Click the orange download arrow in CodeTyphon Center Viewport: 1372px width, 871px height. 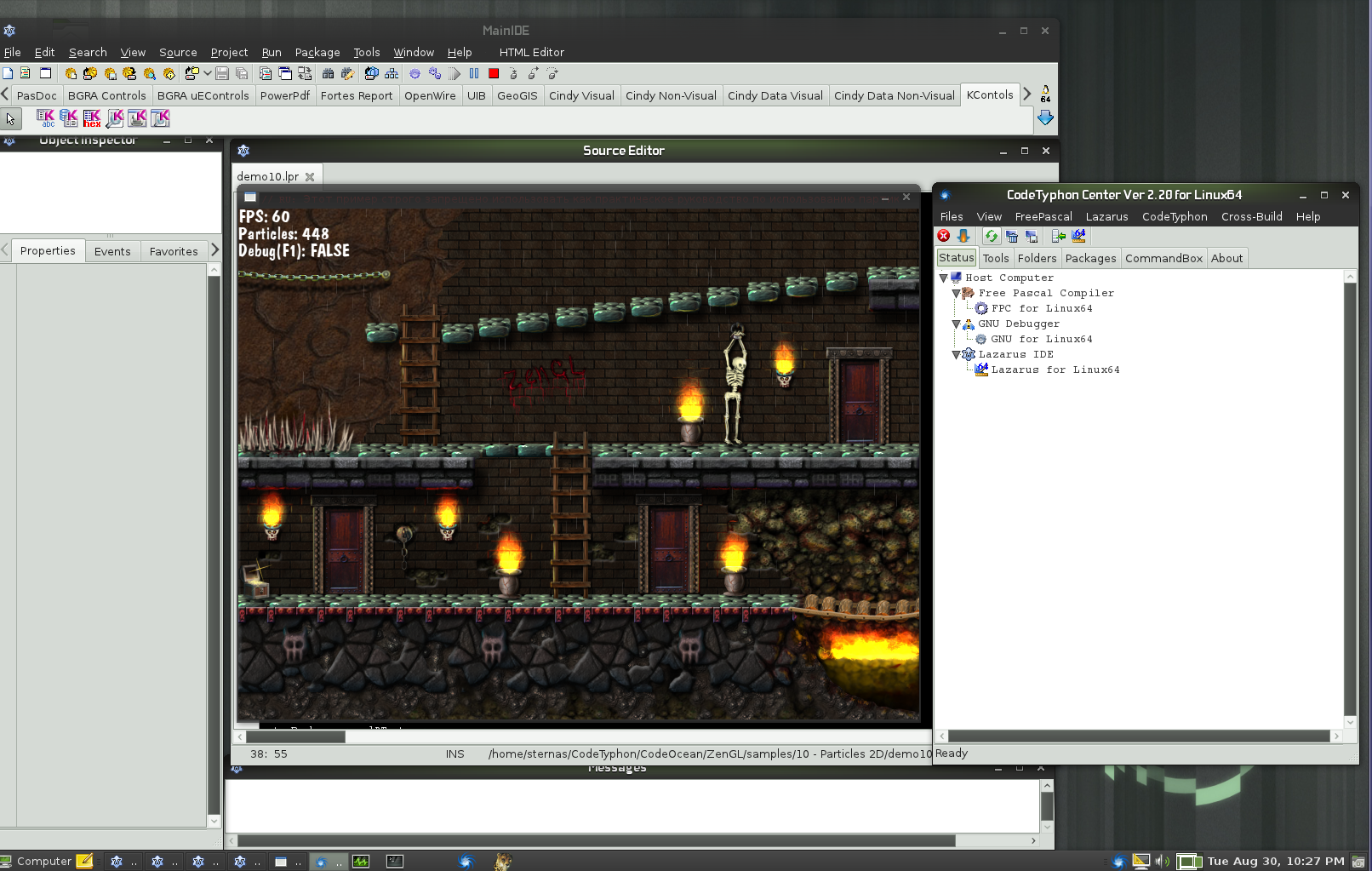[963, 236]
